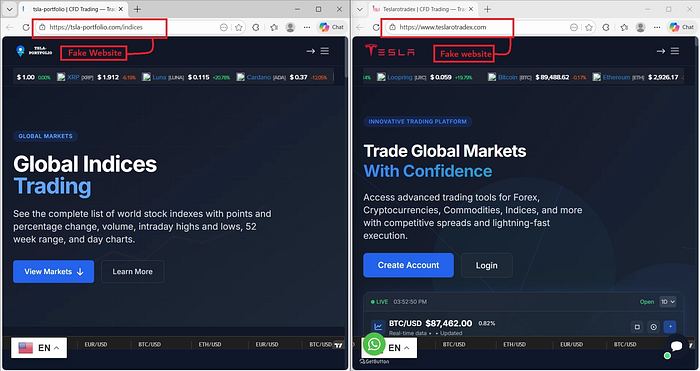Click favorites star in right teslarotradex address bar
700x371 pixels.
coord(589,27)
